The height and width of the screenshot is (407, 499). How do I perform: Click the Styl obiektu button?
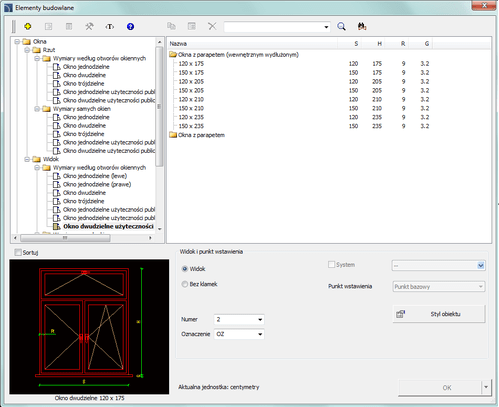[439, 314]
